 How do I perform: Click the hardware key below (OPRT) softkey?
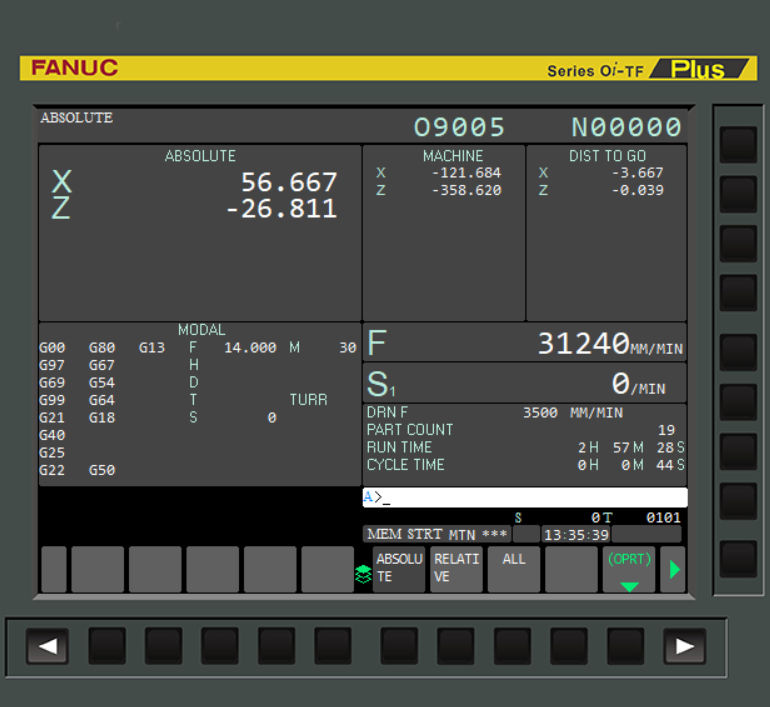click(x=625, y=646)
